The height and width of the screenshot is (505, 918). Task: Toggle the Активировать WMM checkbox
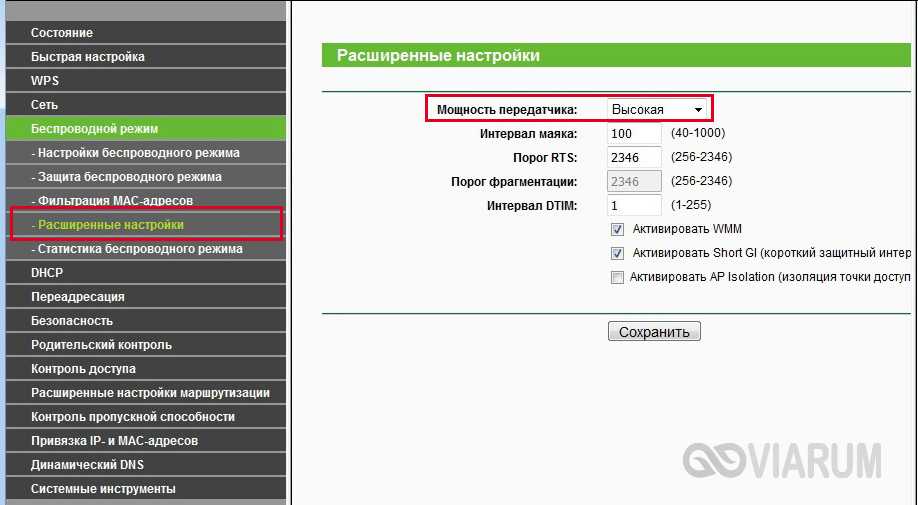[617, 229]
